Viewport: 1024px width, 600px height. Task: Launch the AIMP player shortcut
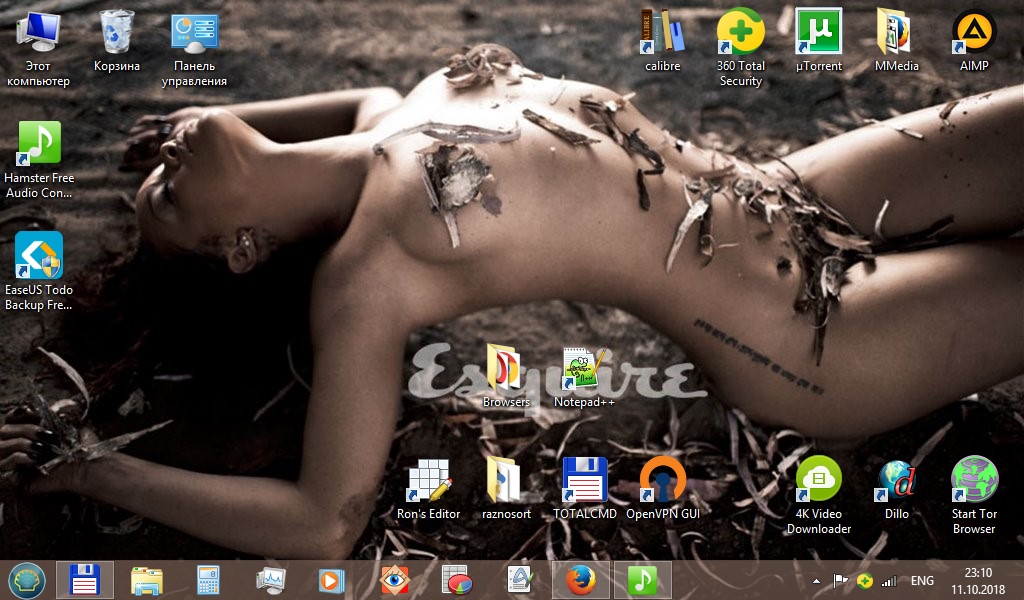(974, 40)
